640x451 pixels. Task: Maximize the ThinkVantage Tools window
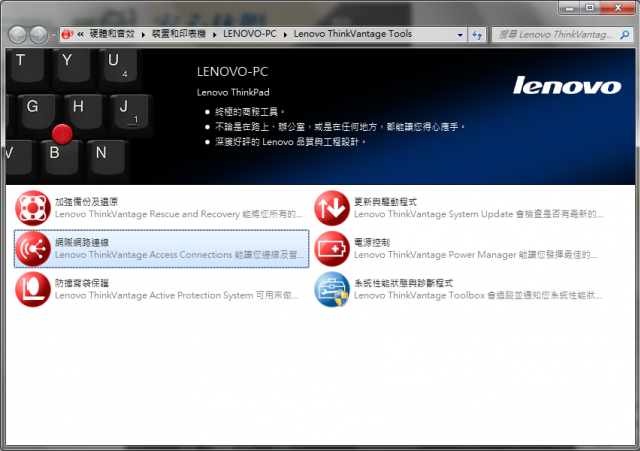(590, 8)
